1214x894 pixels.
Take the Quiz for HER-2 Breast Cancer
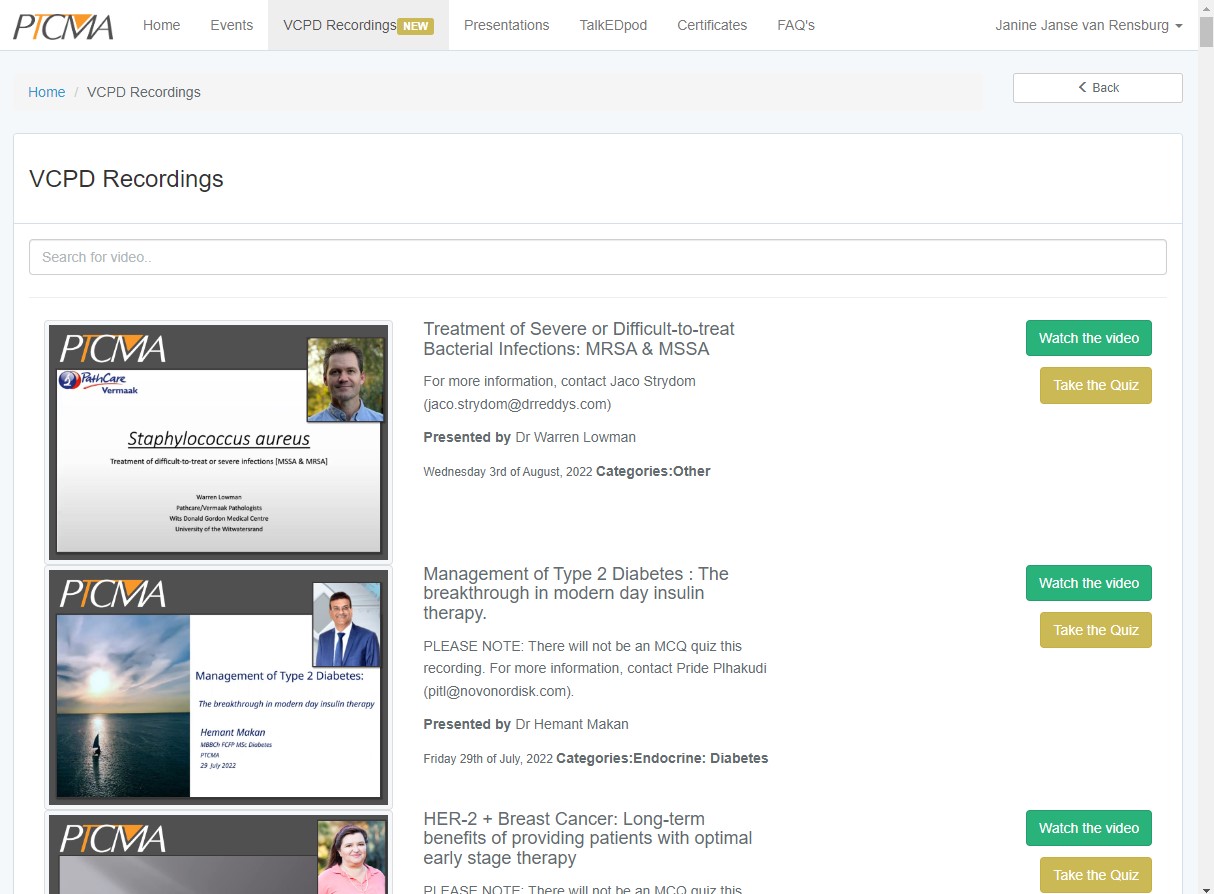point(1096,875)
